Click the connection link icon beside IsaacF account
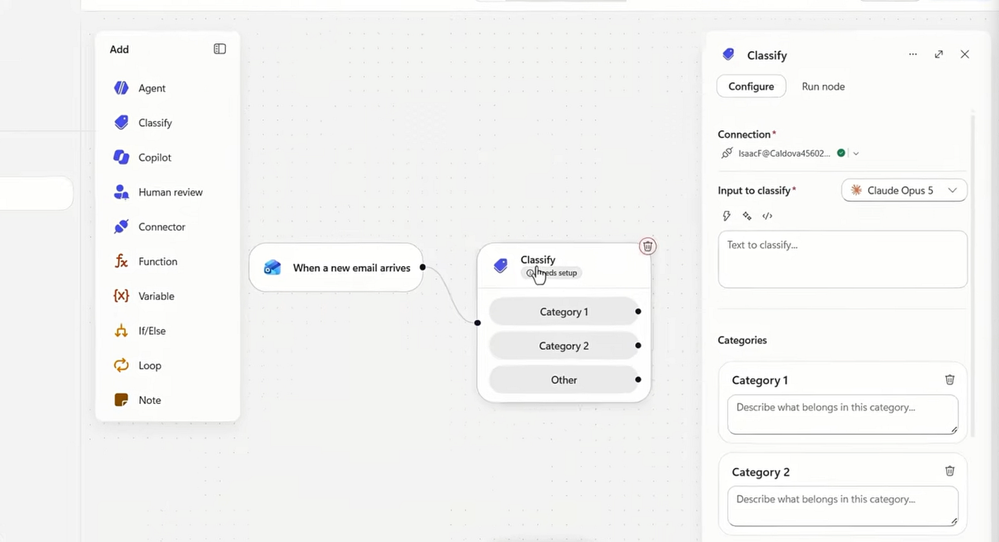This screenshot has width=999, height=542. [726, 153]
